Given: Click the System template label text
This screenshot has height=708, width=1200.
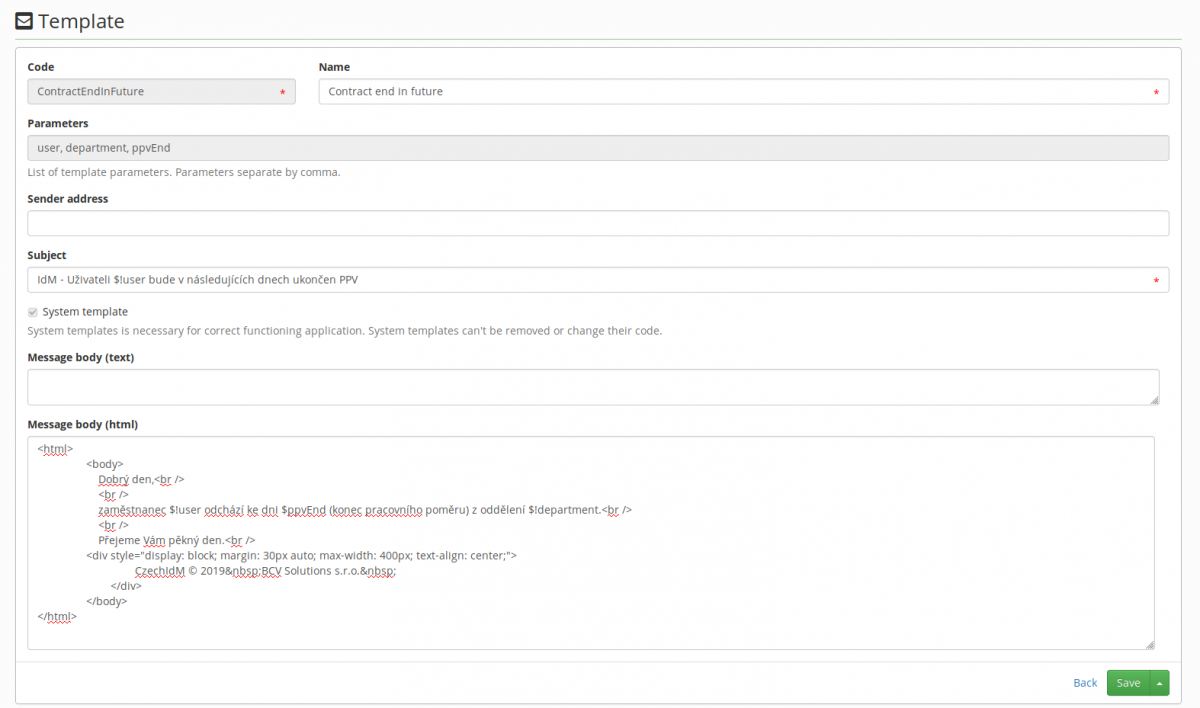Looking at the screenshot, I should (x=85, y=312).
